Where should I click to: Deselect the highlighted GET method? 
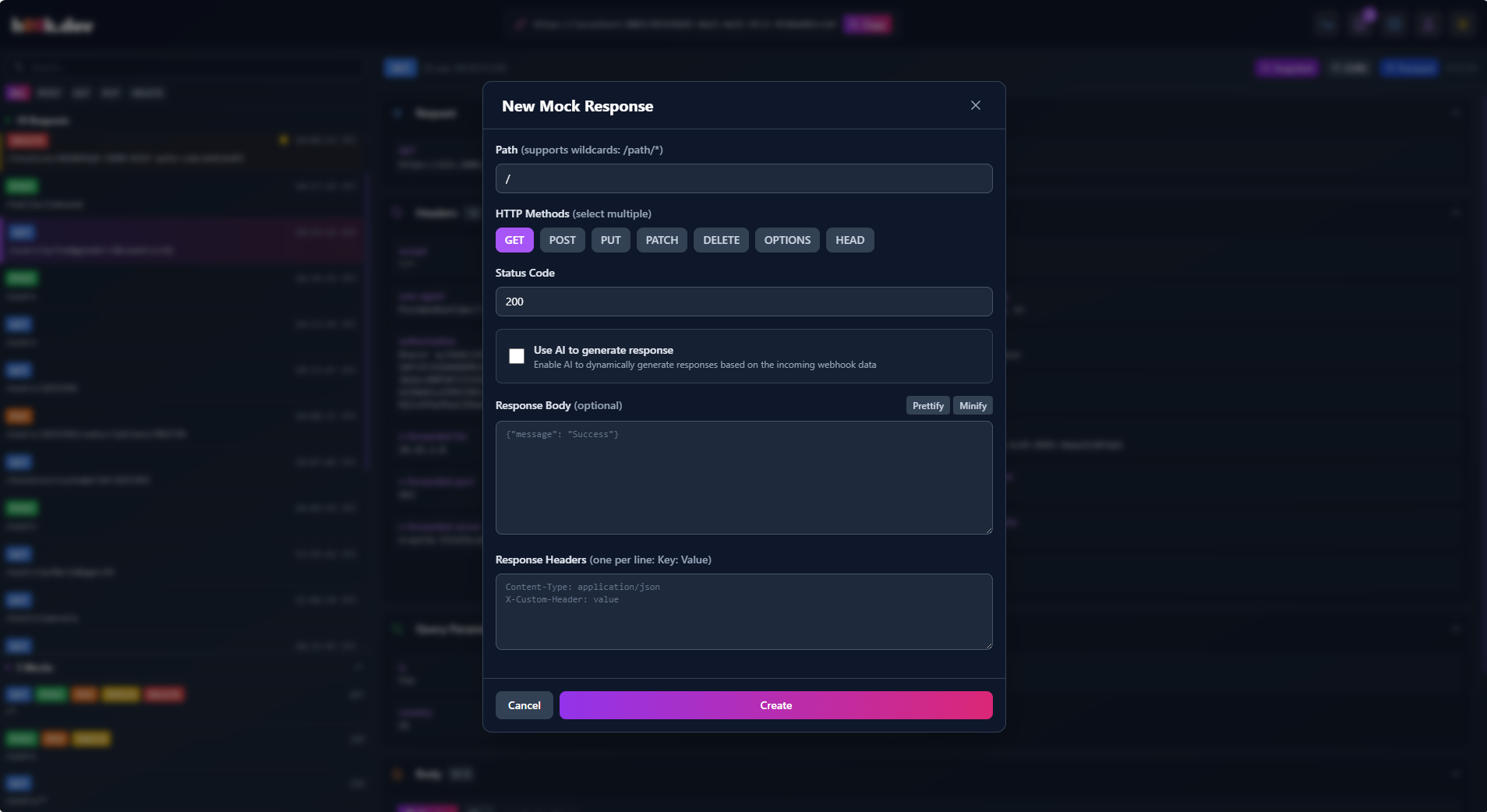[514, 240]
